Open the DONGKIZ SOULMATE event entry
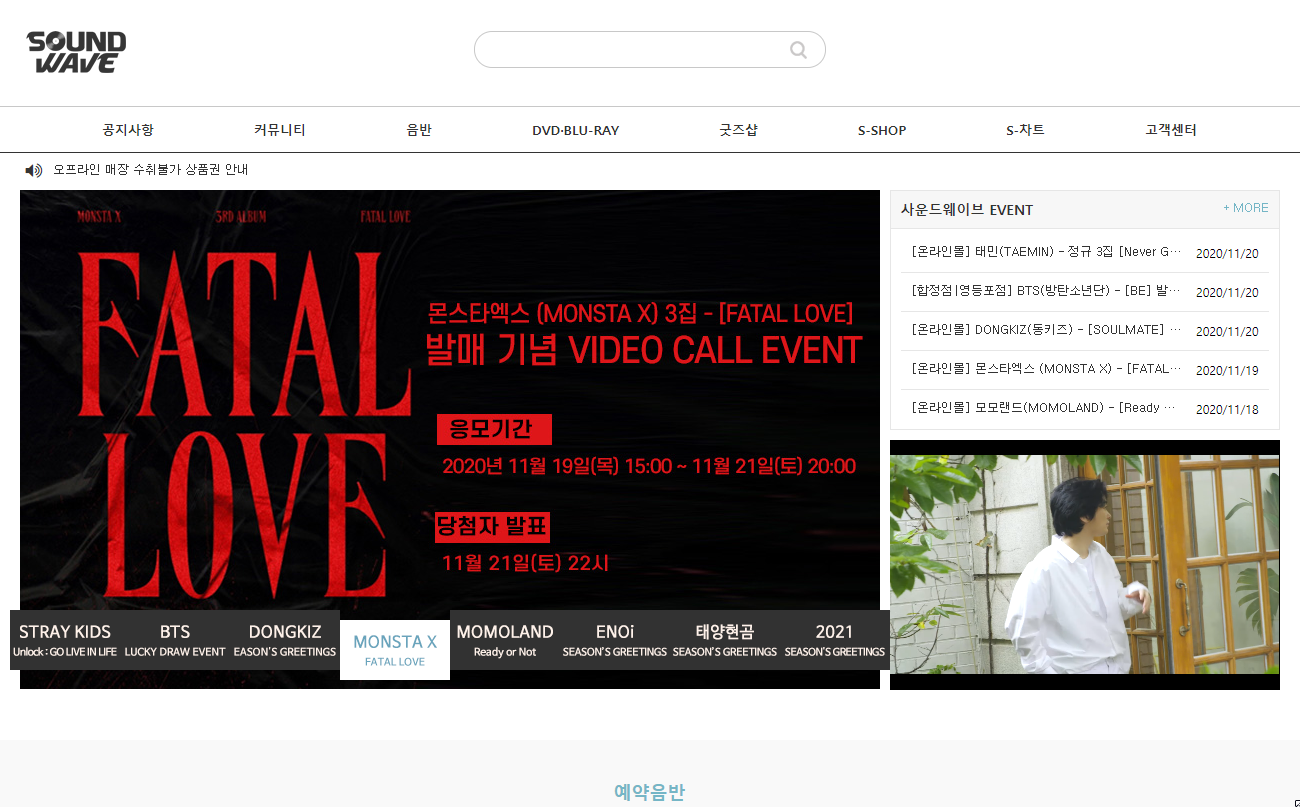This screenshot has height=807, width=1300. (1046, 330)
